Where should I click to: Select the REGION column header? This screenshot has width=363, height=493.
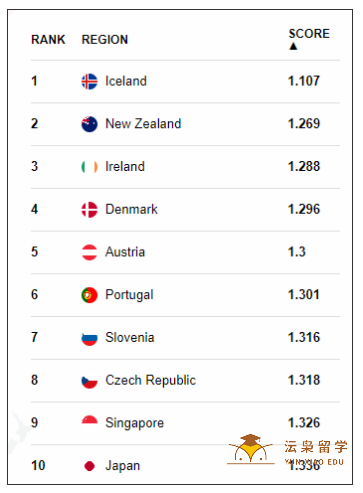(105, 40)
